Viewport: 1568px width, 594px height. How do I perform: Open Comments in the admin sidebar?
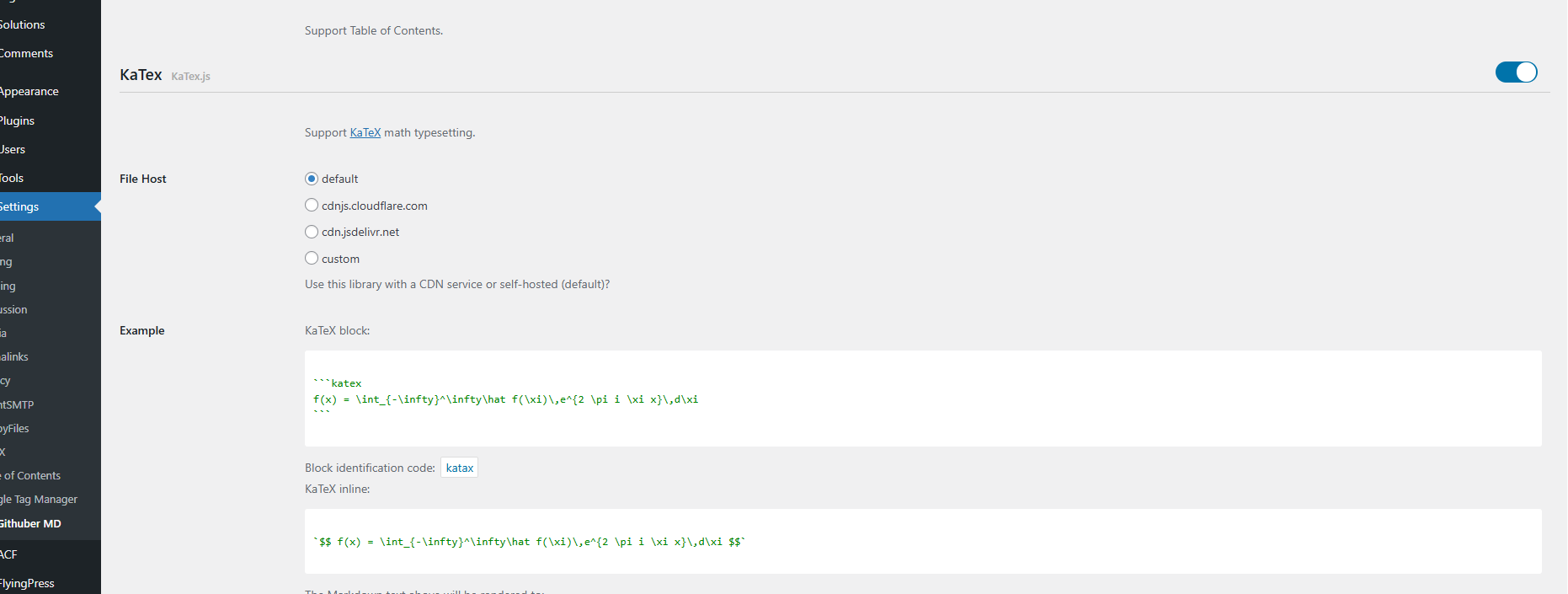(27, 53)
